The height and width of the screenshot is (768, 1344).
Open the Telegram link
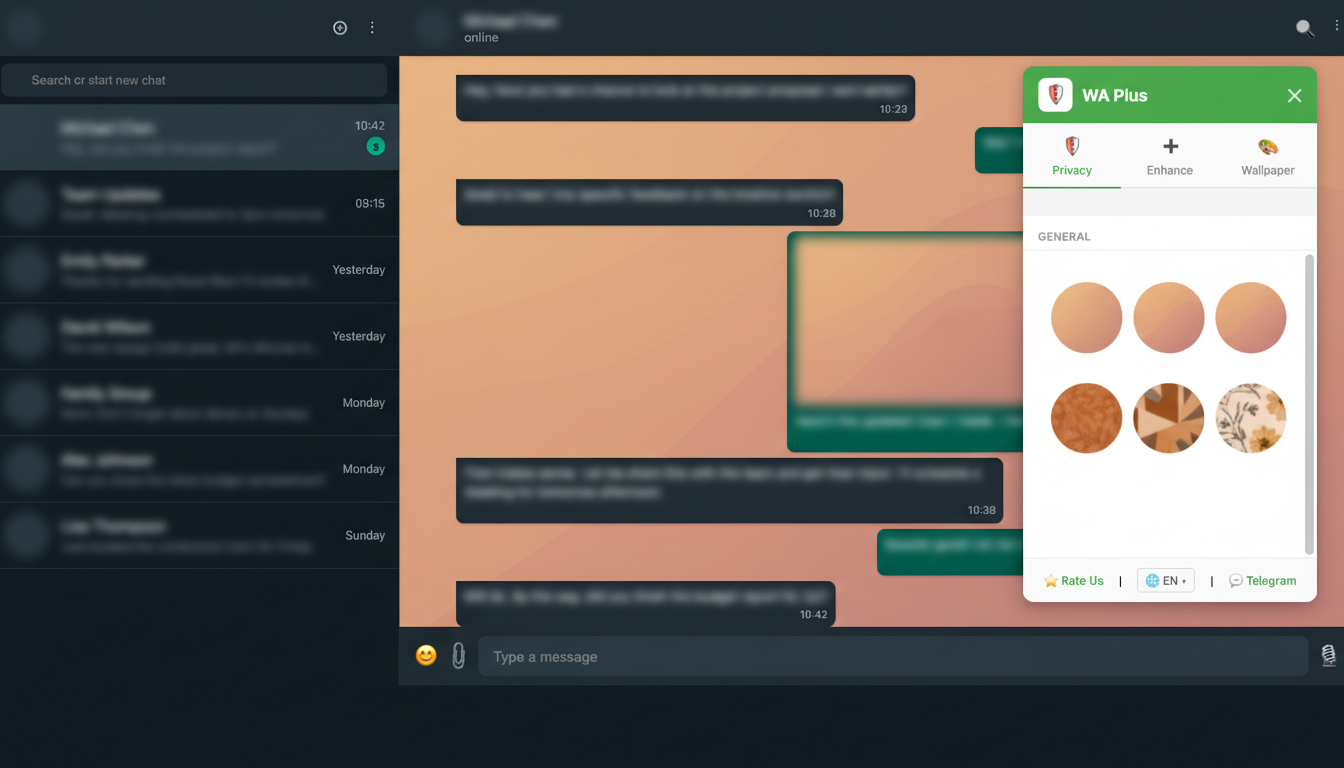1262,580
